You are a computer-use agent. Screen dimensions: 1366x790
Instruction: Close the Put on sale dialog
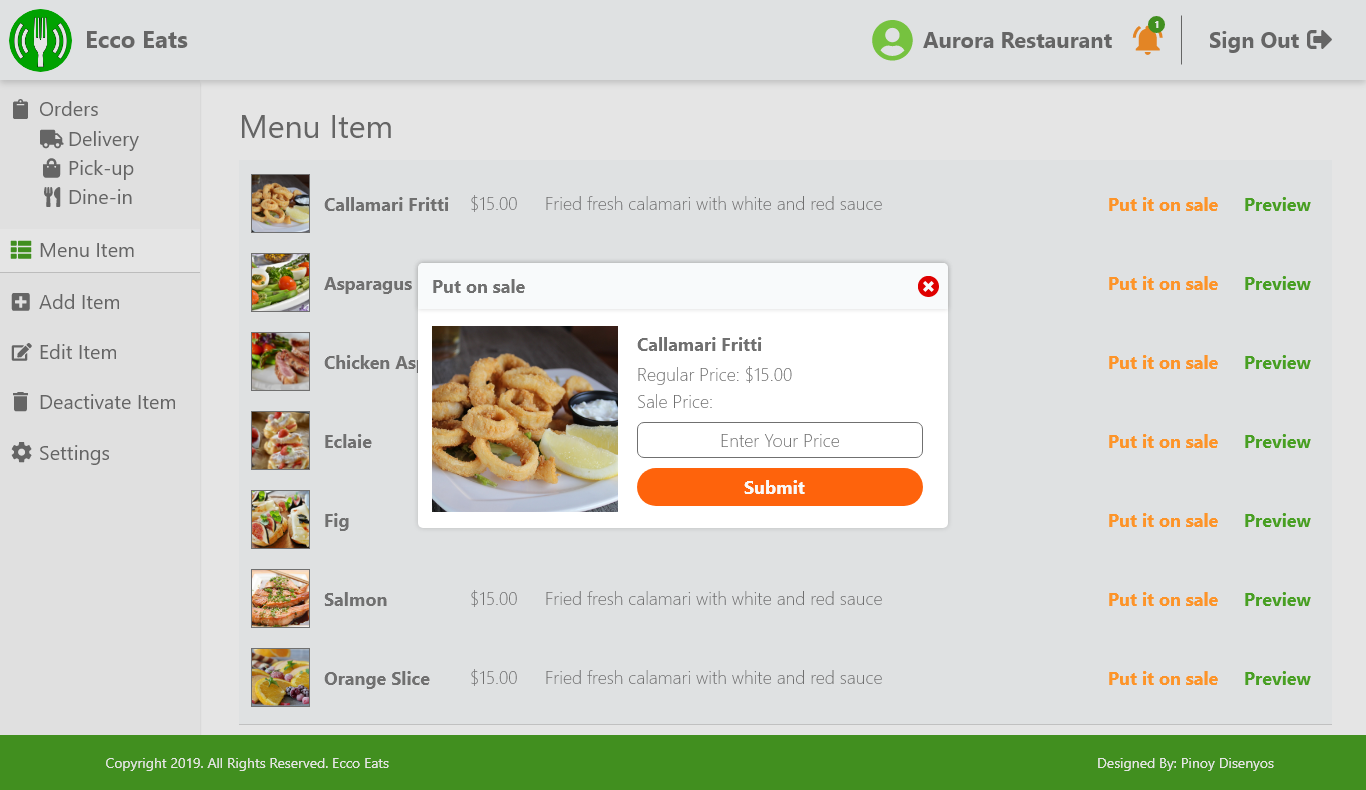coord(928,287)
